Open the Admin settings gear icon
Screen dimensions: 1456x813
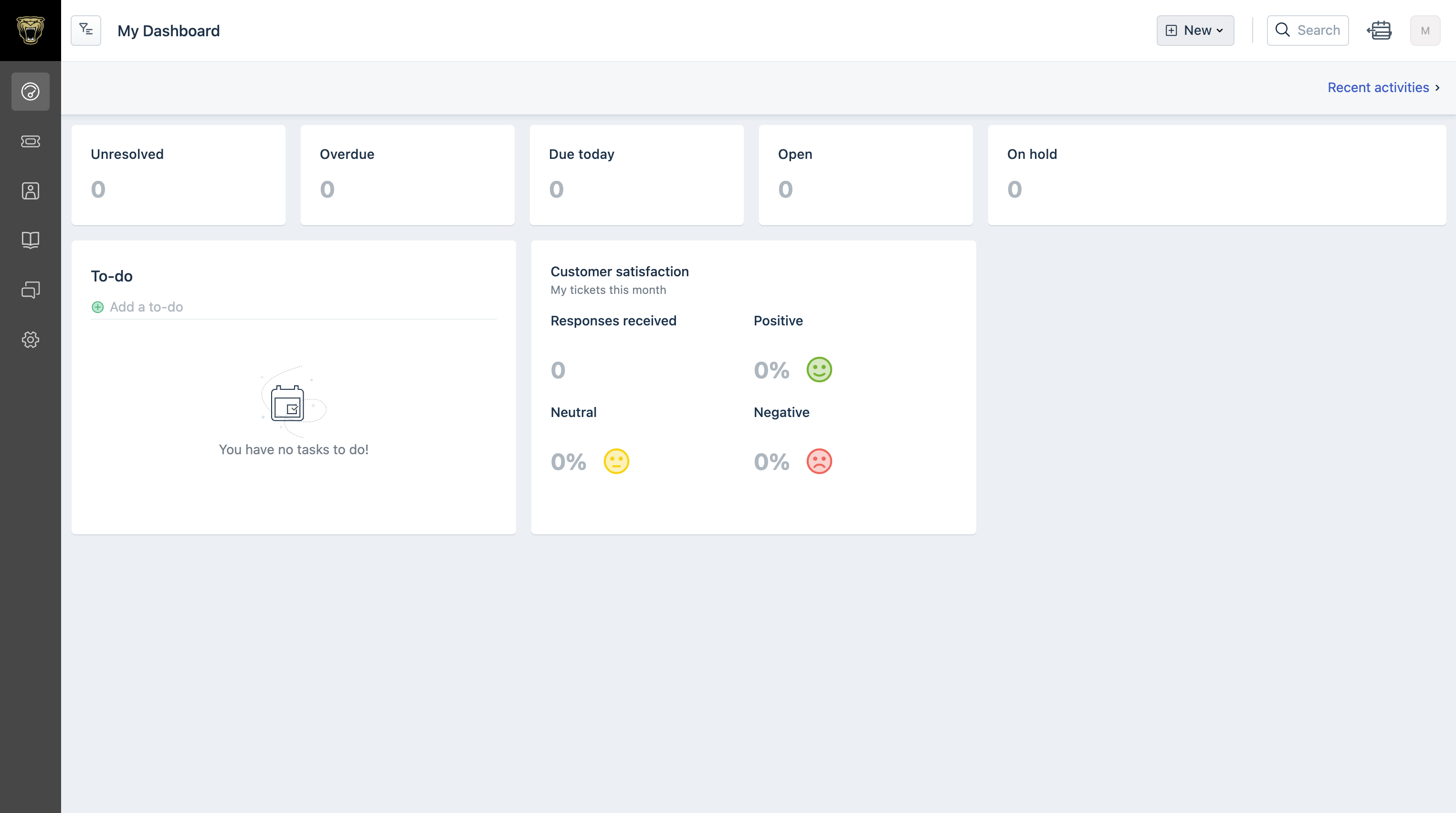(31, 340)
